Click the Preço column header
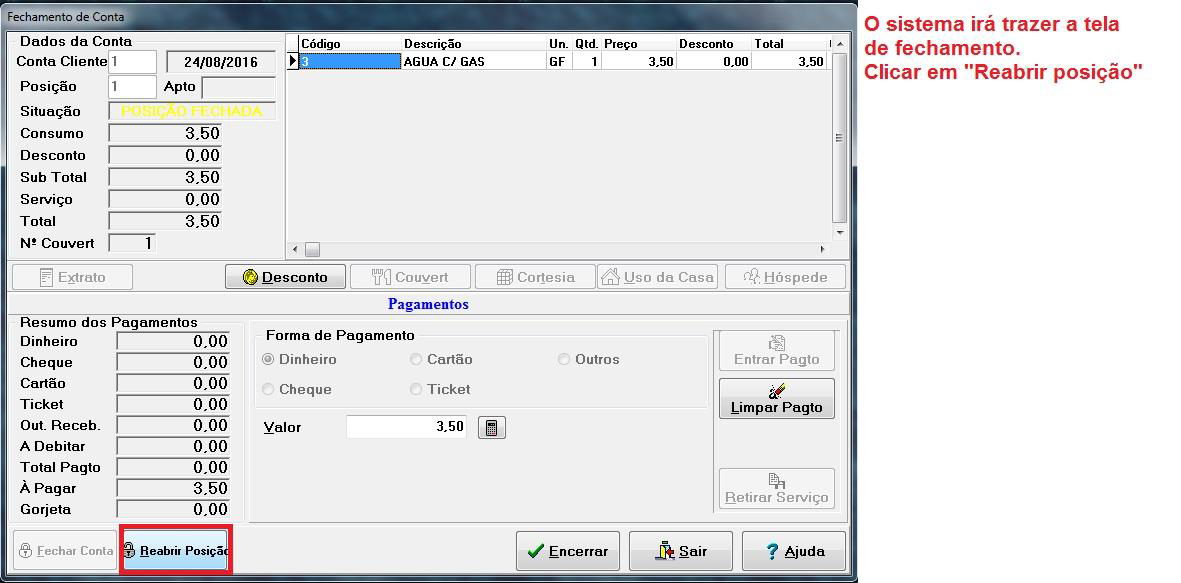Screen dimensions: 1181x583 point(639,44)
